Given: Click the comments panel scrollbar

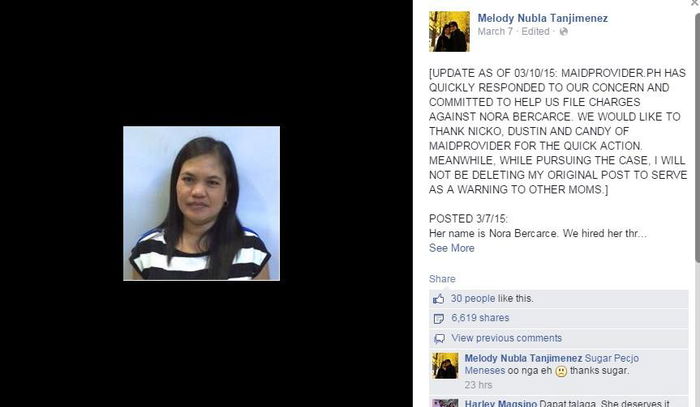Looking at the screenshot, I should (697, 138).
